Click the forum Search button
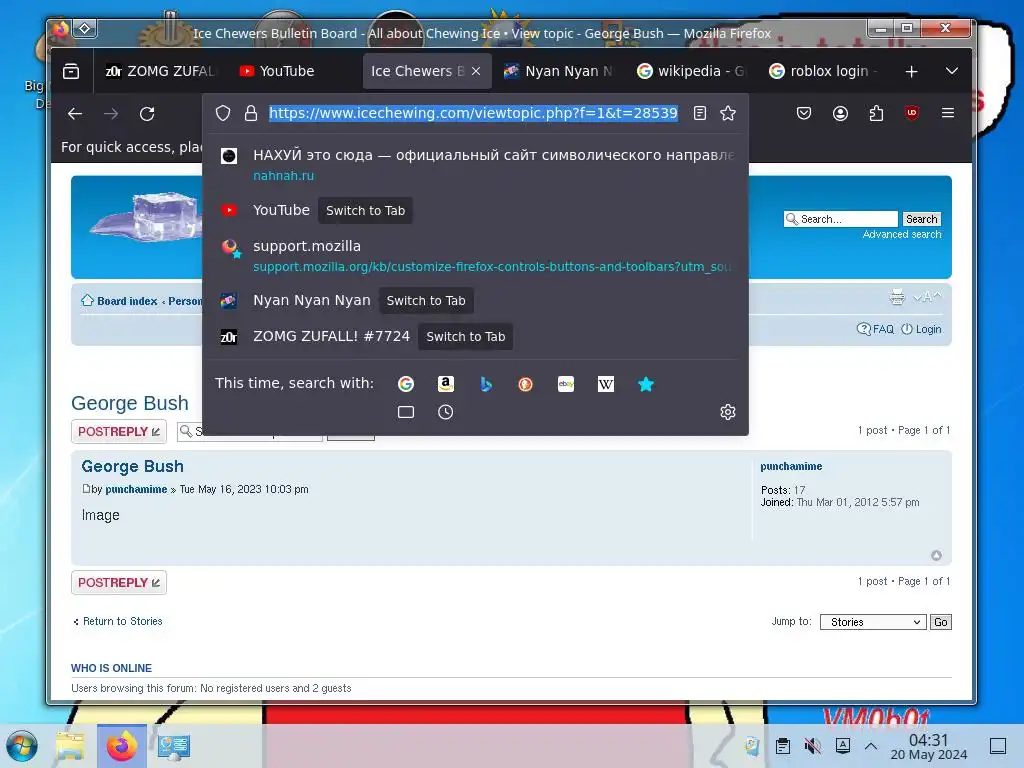 click(921, 219)
